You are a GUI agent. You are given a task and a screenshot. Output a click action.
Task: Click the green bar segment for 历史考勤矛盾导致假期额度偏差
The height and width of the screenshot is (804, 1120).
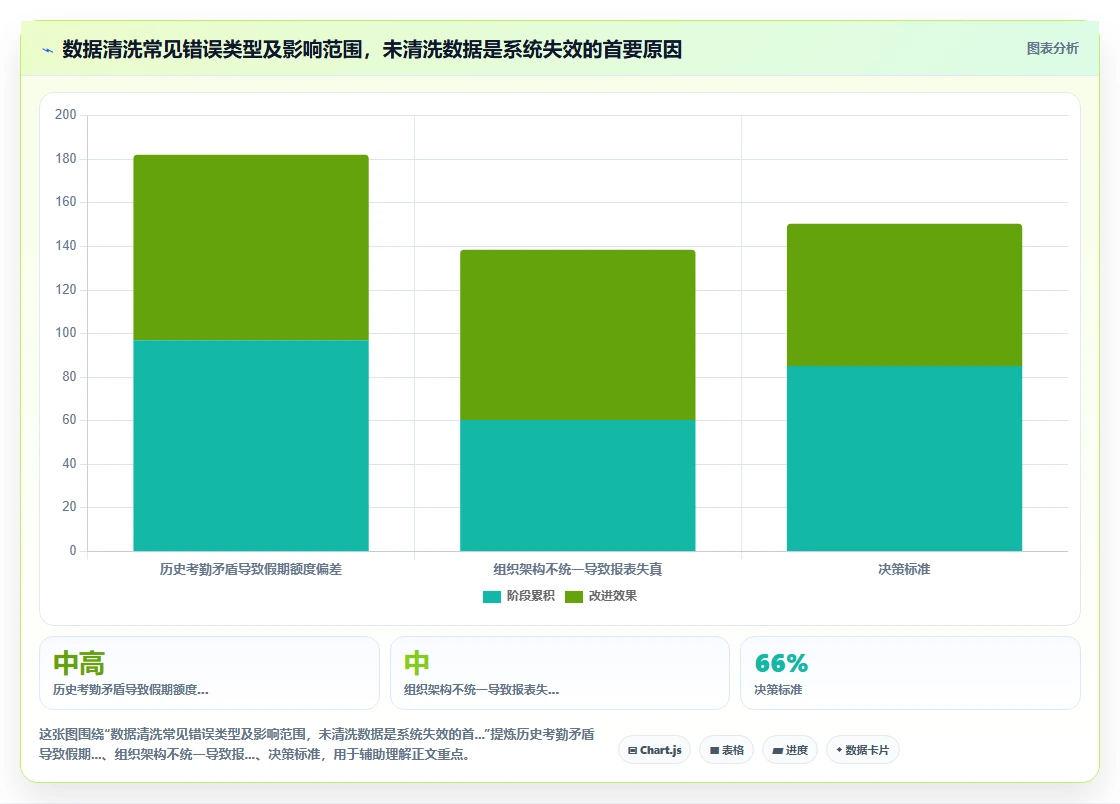tap(251, 248)
